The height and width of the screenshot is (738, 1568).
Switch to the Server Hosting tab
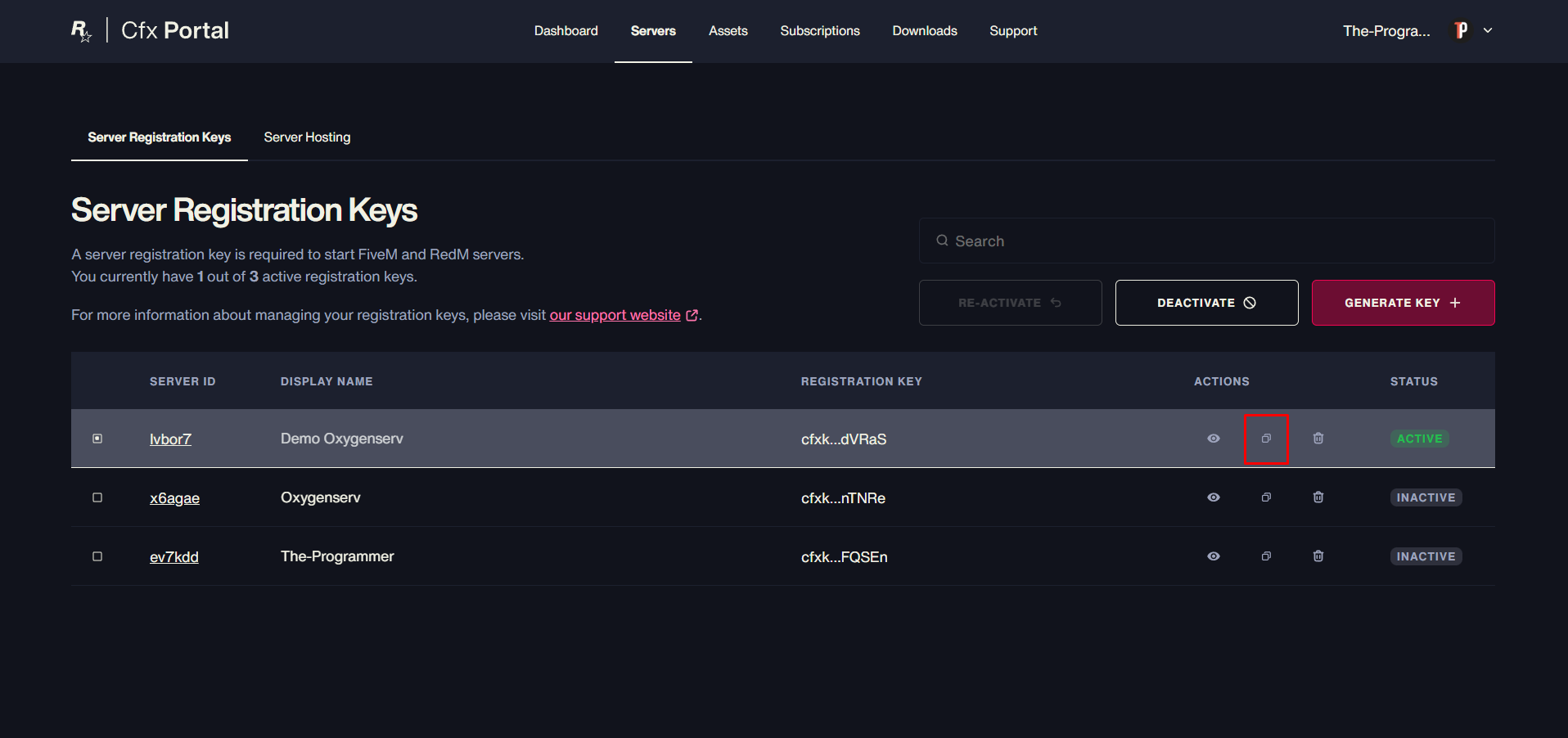coord(307,137)
